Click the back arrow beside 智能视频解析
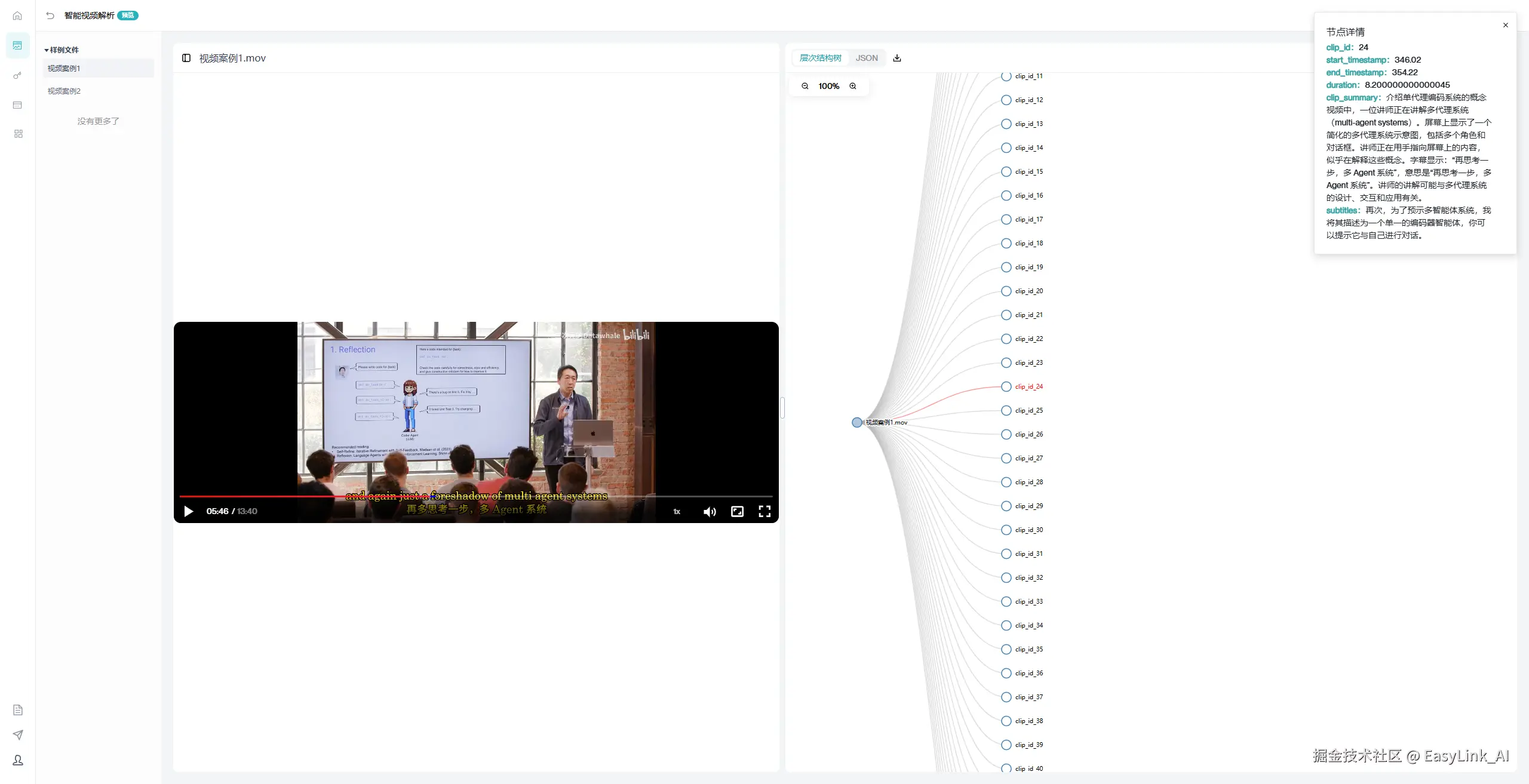 tap(50, 16)
